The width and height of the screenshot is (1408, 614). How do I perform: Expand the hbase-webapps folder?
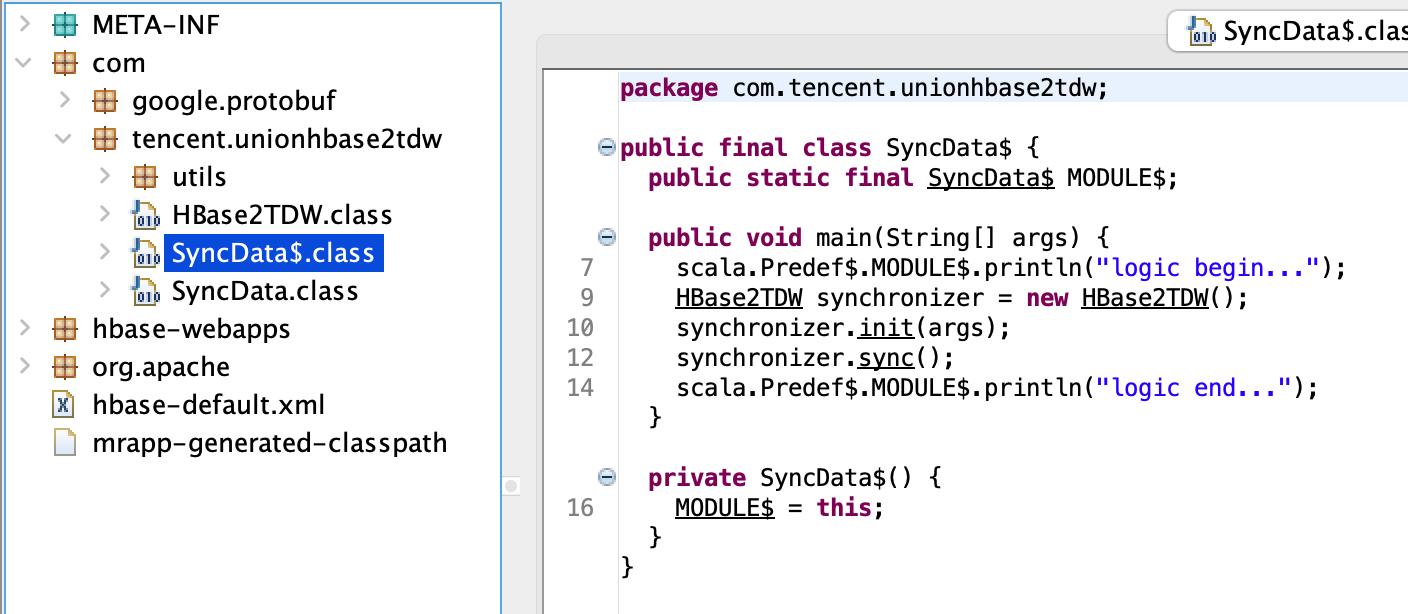point(25,329)
